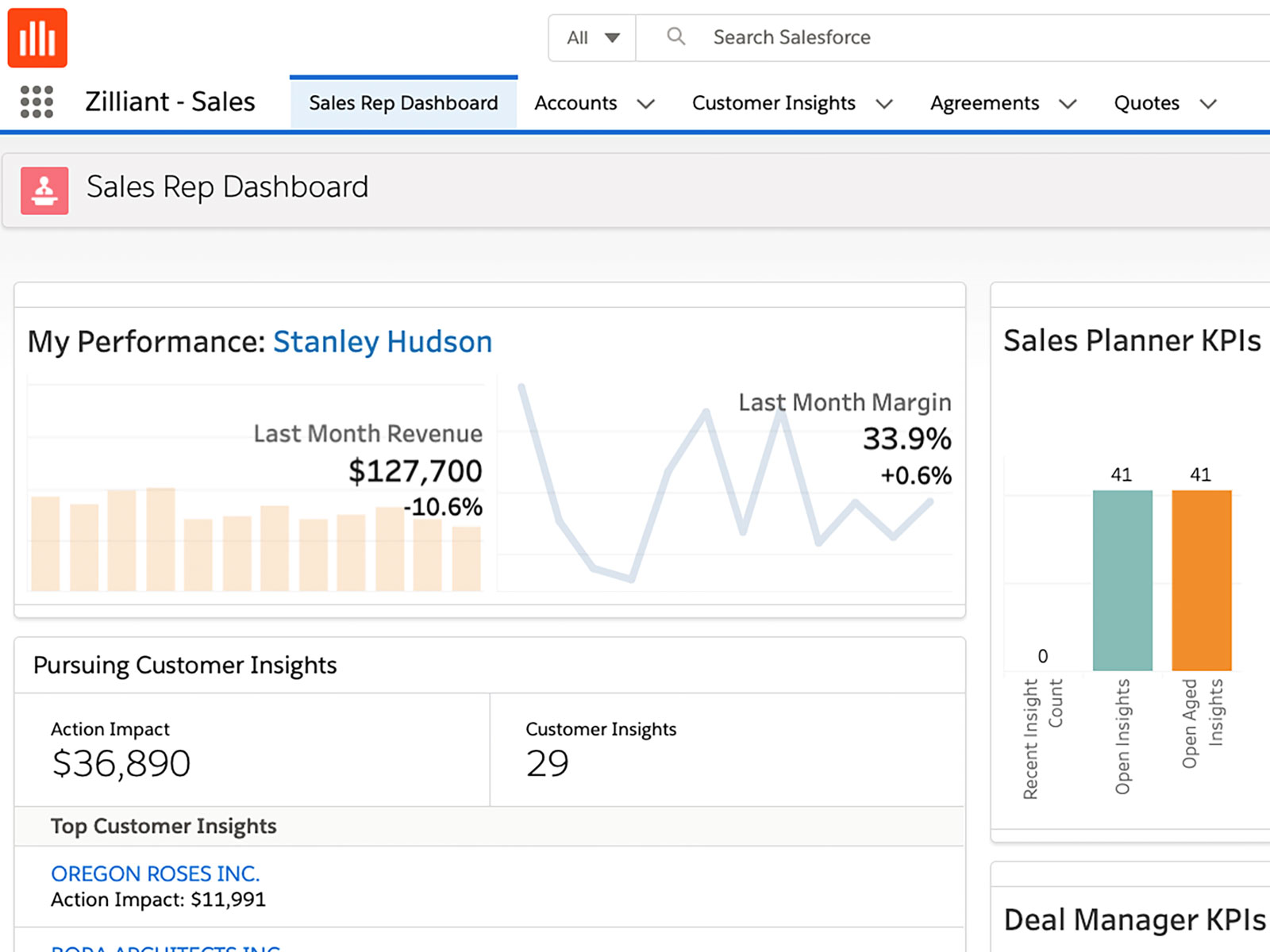The image size is (1270, 952).
Task: Click the 33.9% margin value
Action: pyautogui.click(x=907, y=439)
